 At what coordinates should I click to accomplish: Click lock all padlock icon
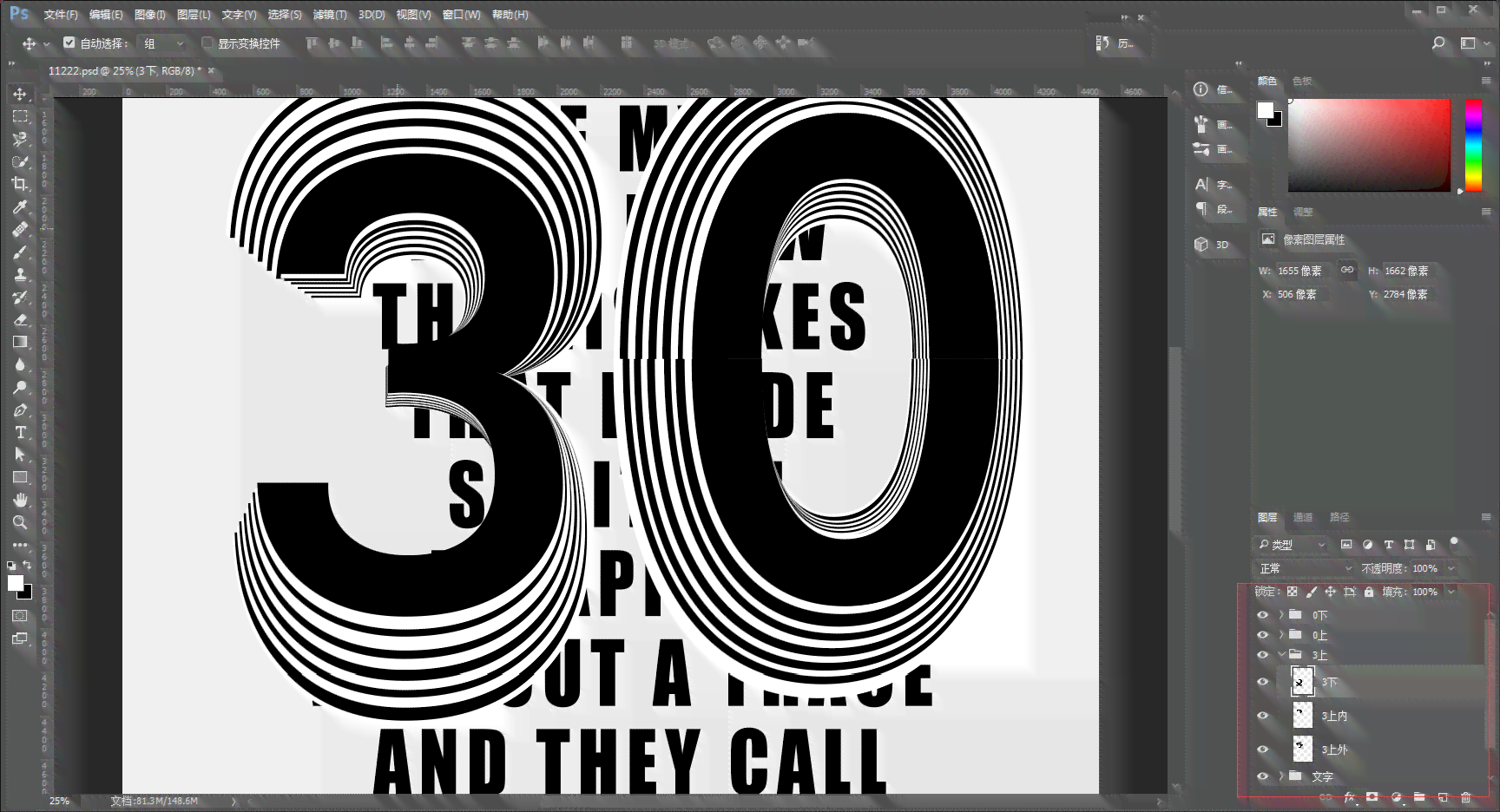click(1369, 592)
